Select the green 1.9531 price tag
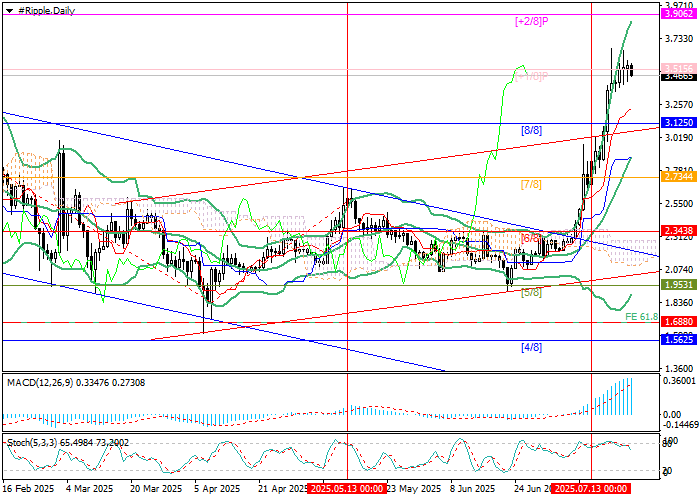The width and height of the screenshot is (700, 500). pyautogui.click(x=678, y=284)
